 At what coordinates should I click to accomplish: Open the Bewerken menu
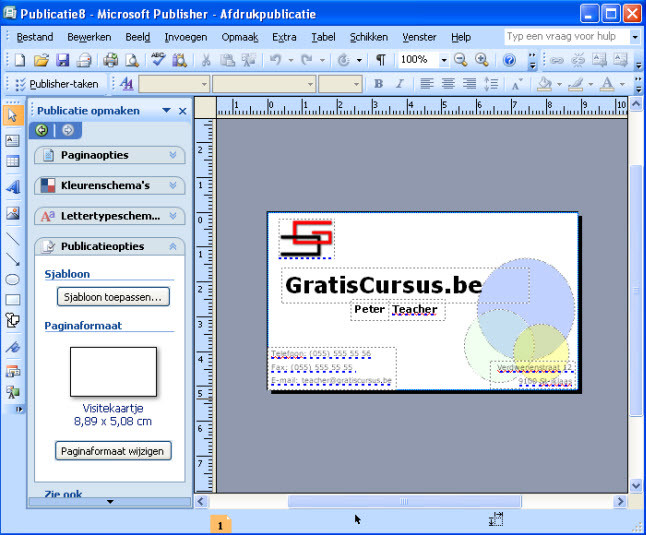click(89, 37)
